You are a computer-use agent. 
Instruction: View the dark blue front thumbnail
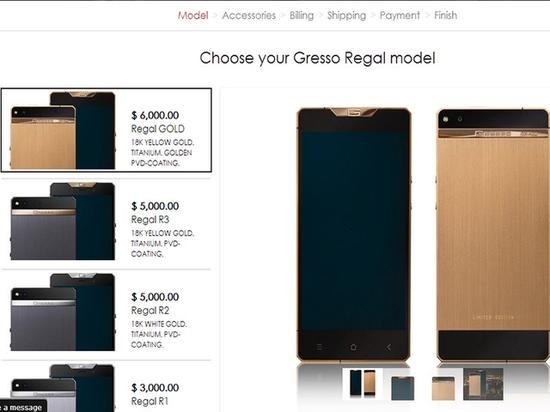pos(402,387)
